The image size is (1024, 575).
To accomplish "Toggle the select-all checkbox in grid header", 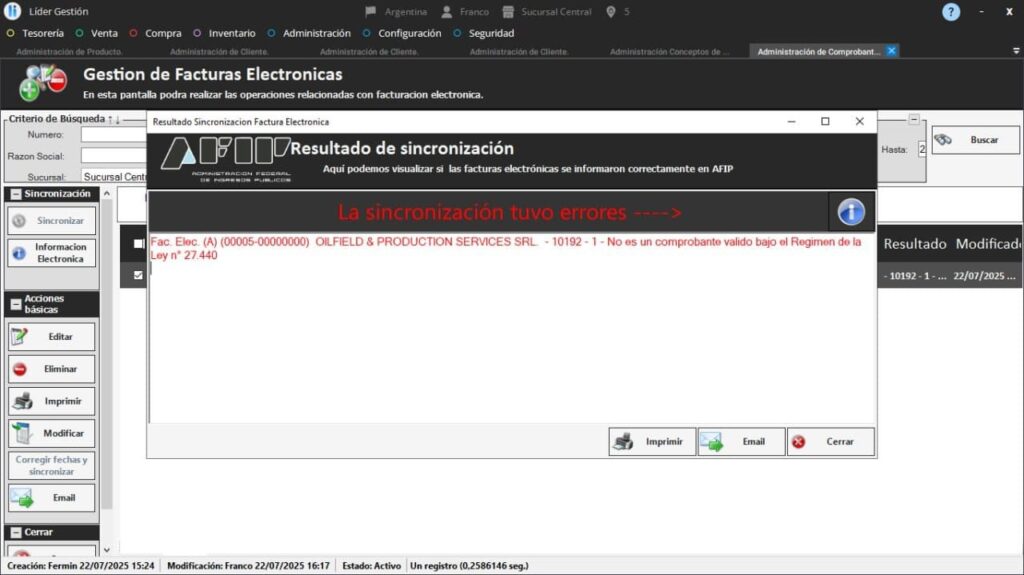I will [x=139, y=244].
